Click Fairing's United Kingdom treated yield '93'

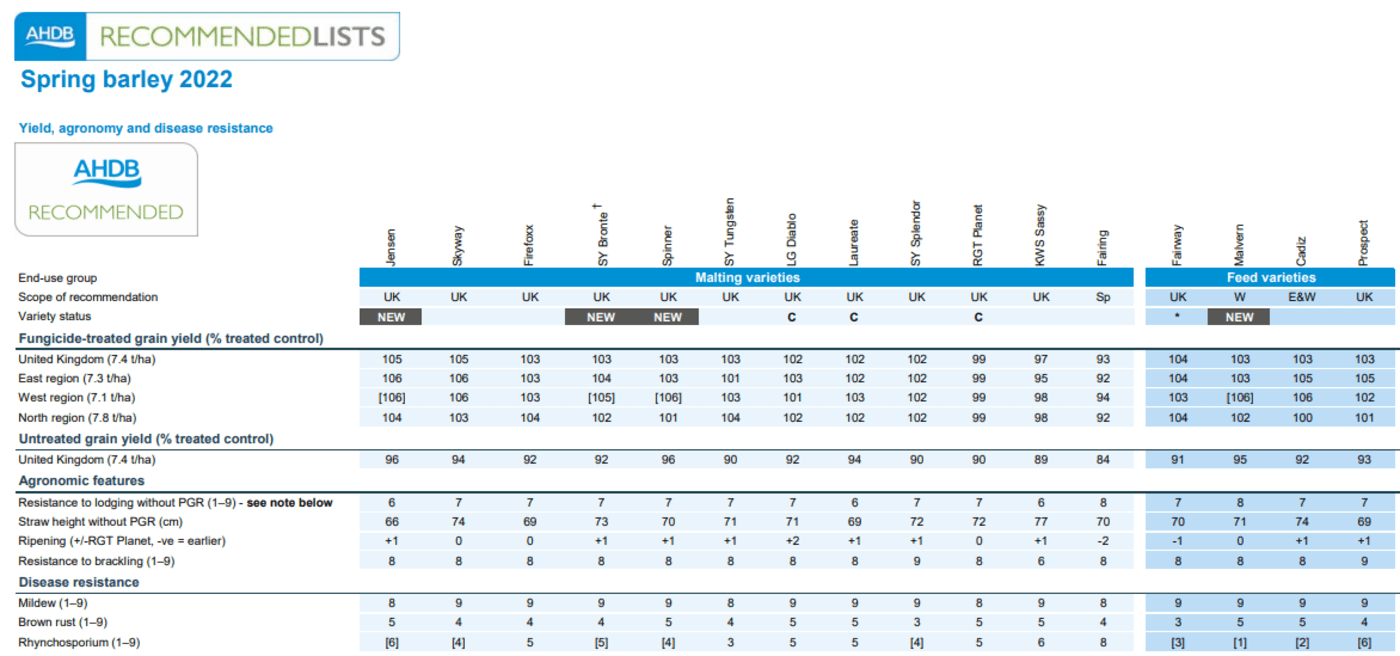1103,359
